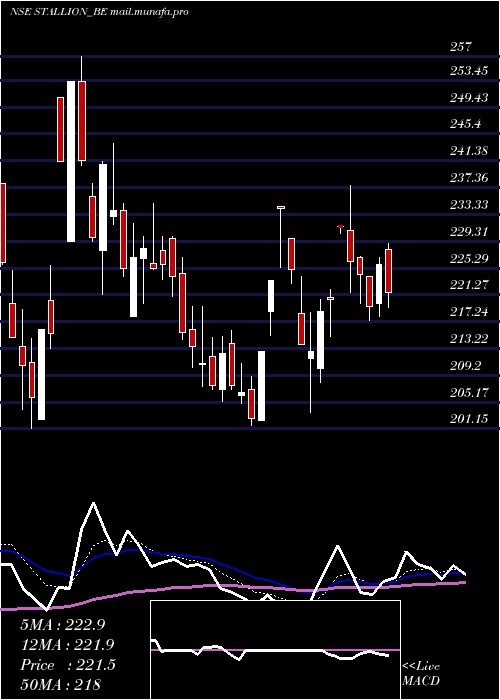
Task: Select the 249.43 price level label
Action: coord(469,97)
